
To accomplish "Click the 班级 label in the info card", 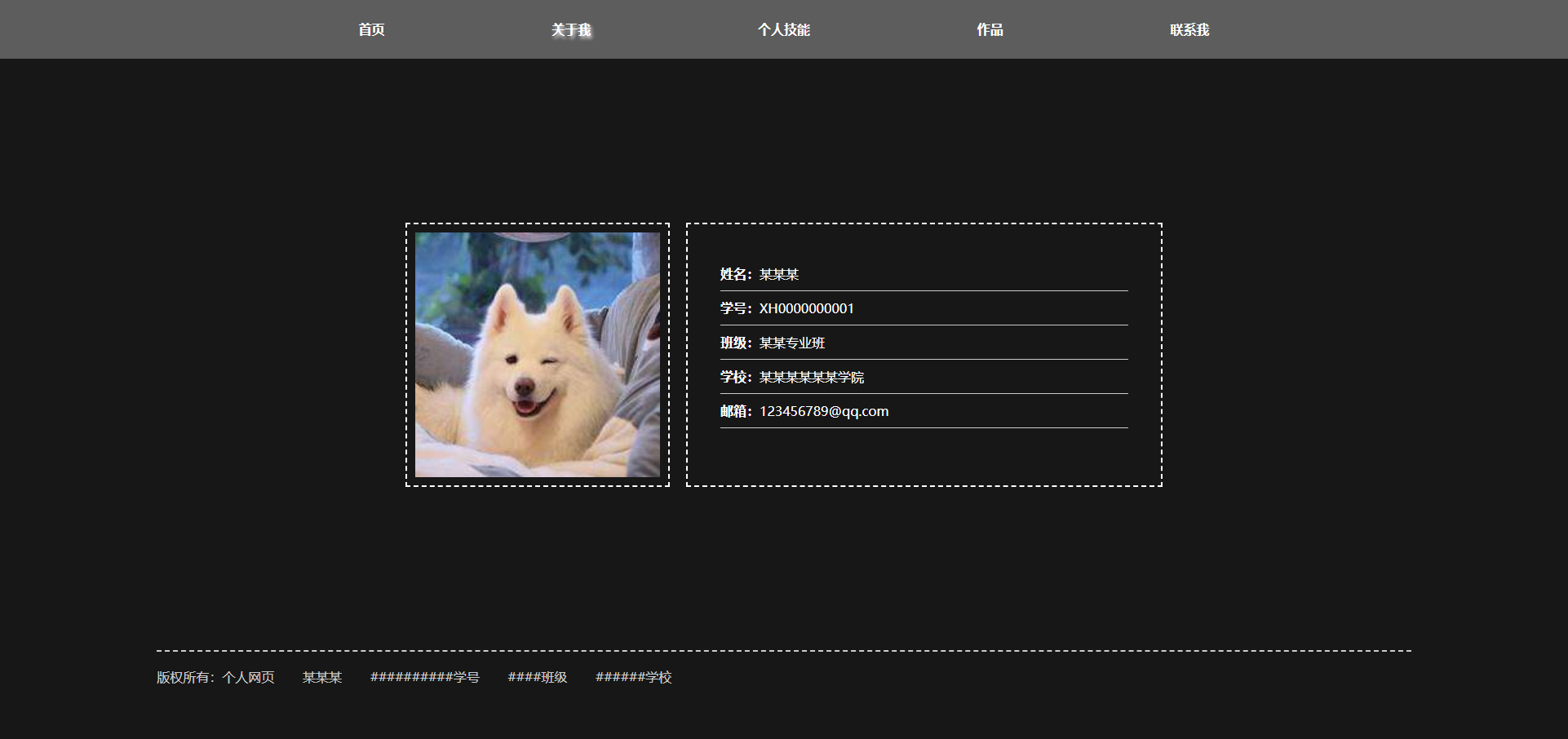I will click(x=736, y=343).
